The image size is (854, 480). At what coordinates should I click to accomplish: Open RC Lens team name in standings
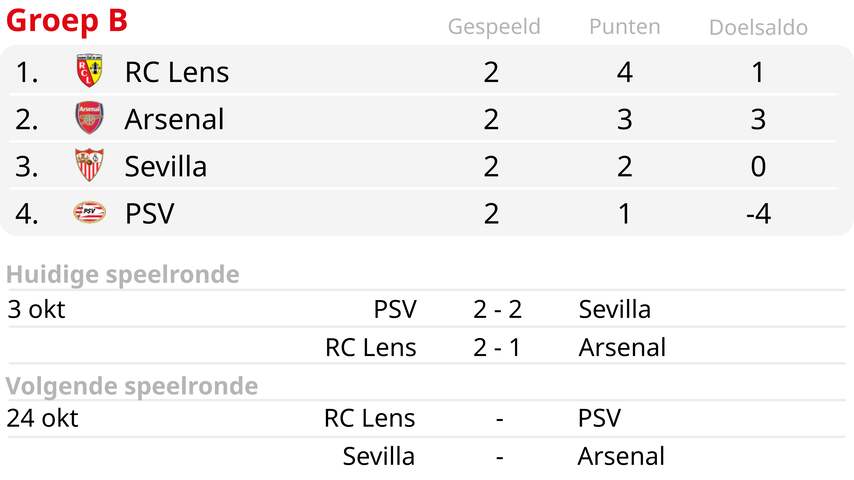[x=176, y=72]
